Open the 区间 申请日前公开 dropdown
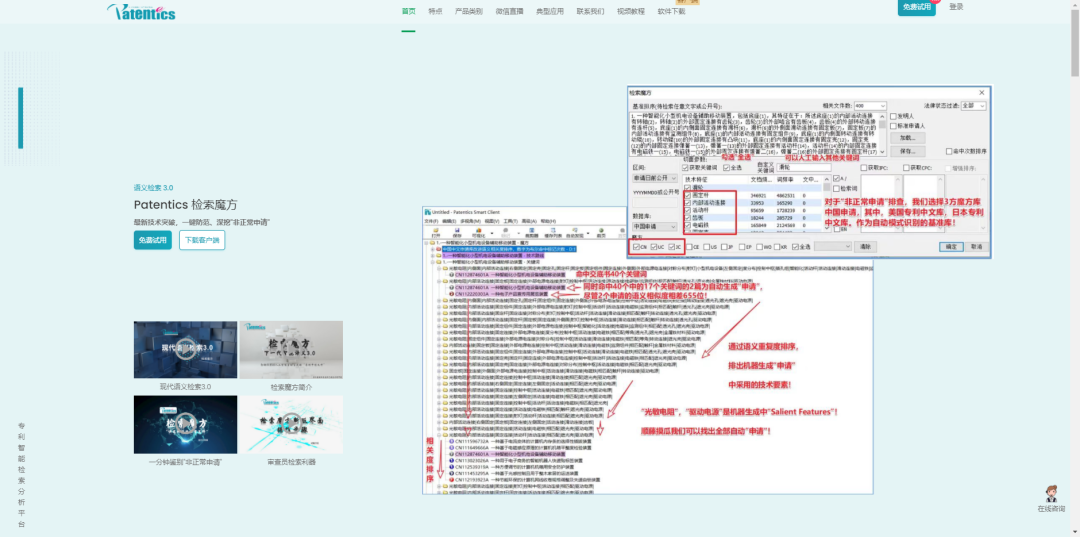The width and height of the screenshot is (1080, 537). pyautogui.click(x=655, y=178)
